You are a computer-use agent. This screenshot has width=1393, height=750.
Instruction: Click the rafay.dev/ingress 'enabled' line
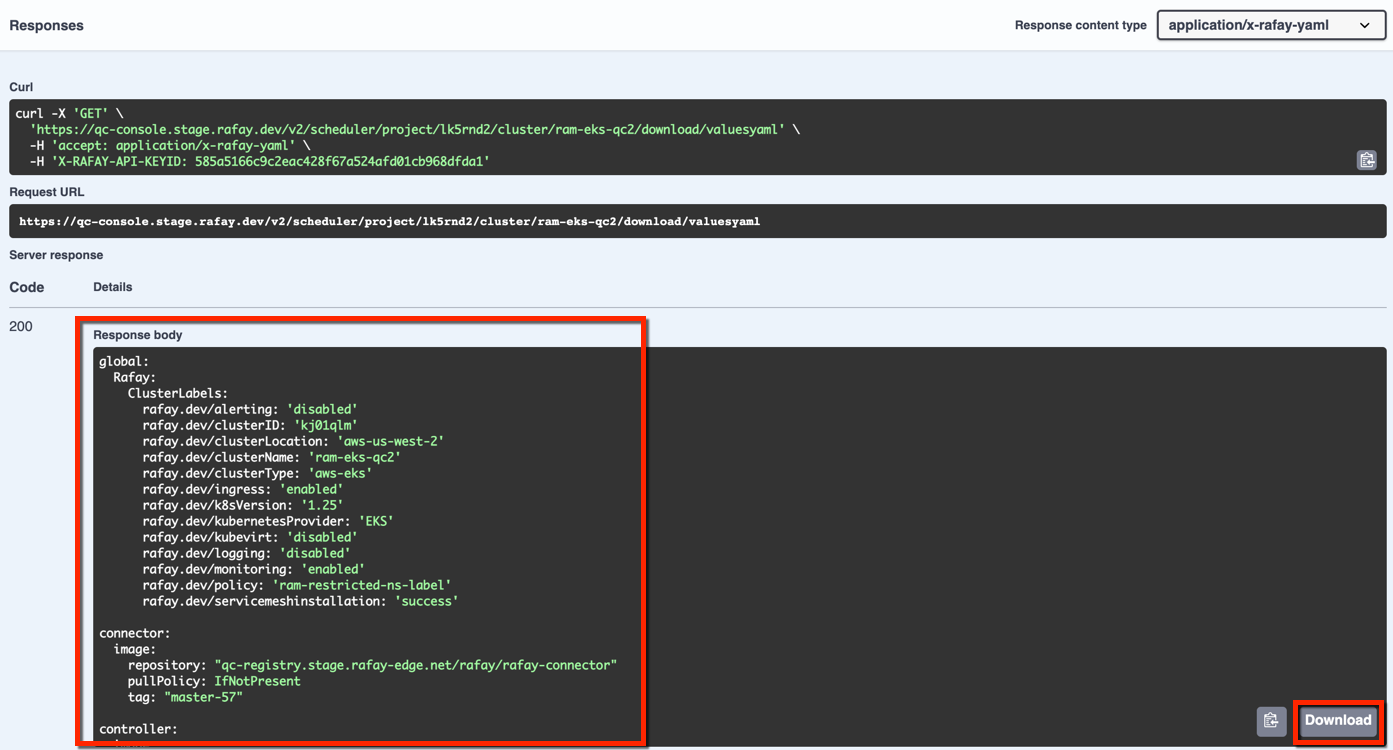click(x=243, y=490)
